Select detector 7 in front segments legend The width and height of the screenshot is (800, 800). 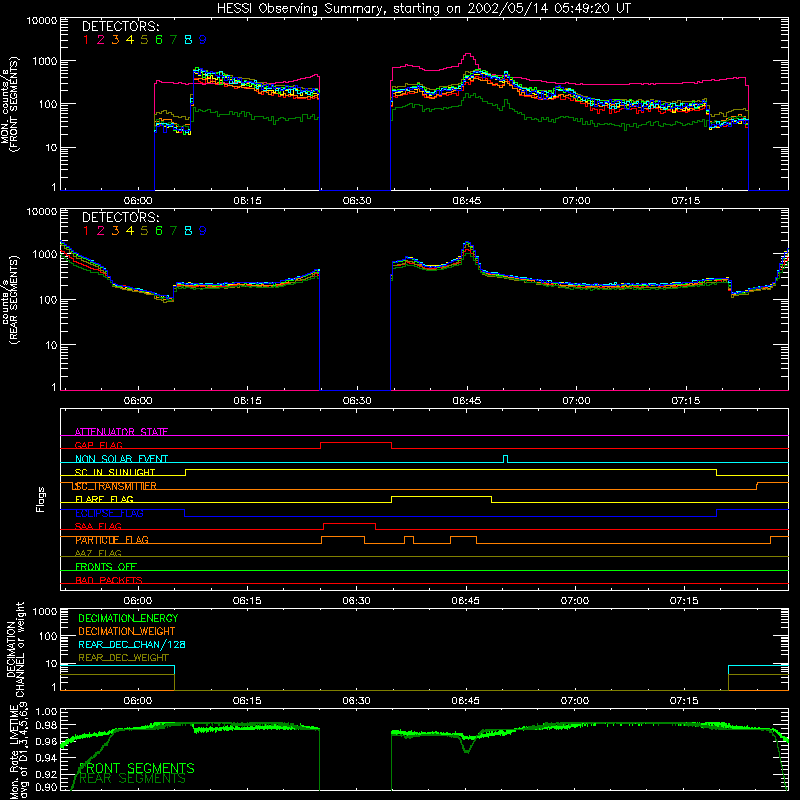pos(173,40)
